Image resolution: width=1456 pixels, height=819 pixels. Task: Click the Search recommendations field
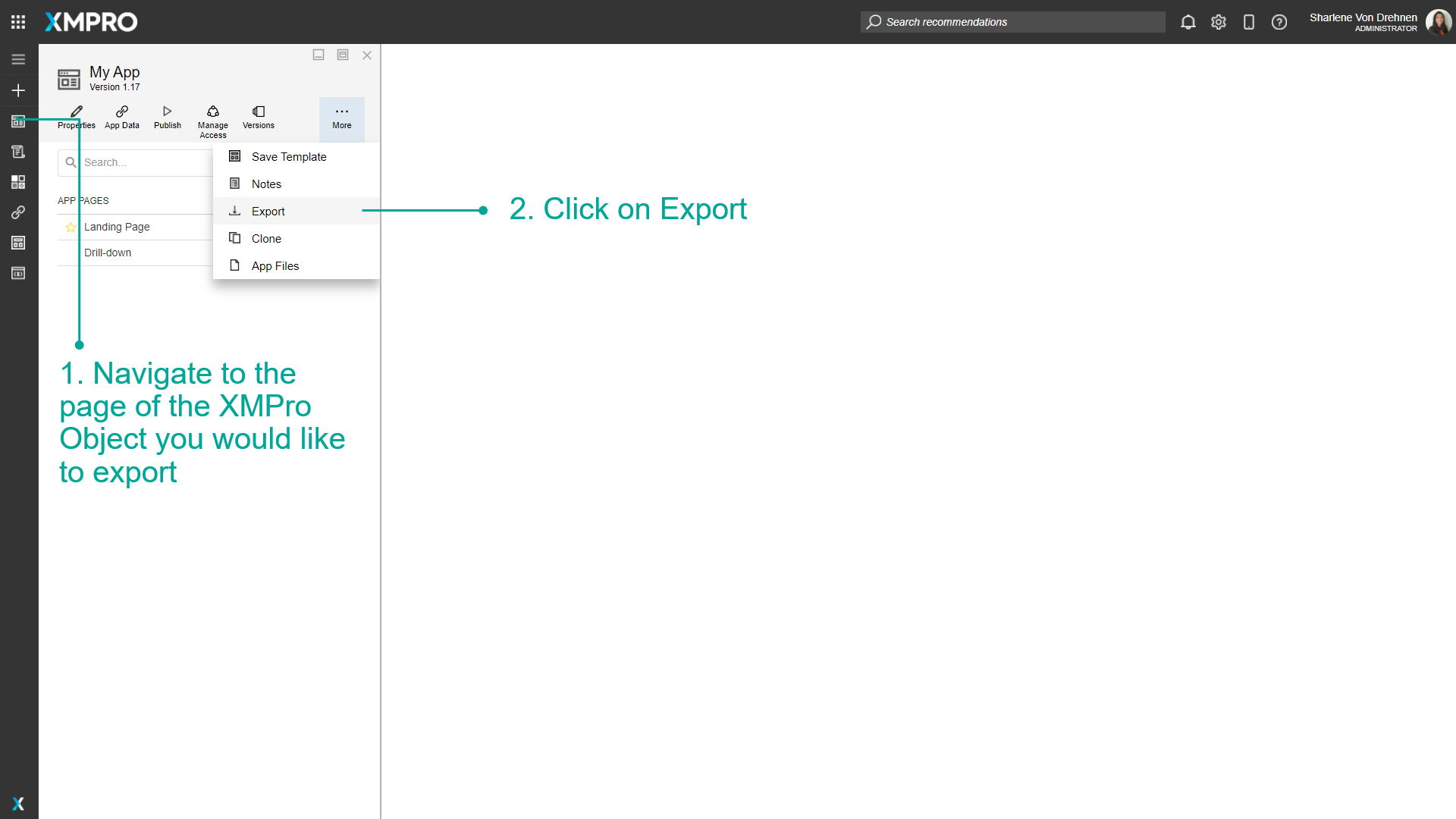[x=1012, y=22]
